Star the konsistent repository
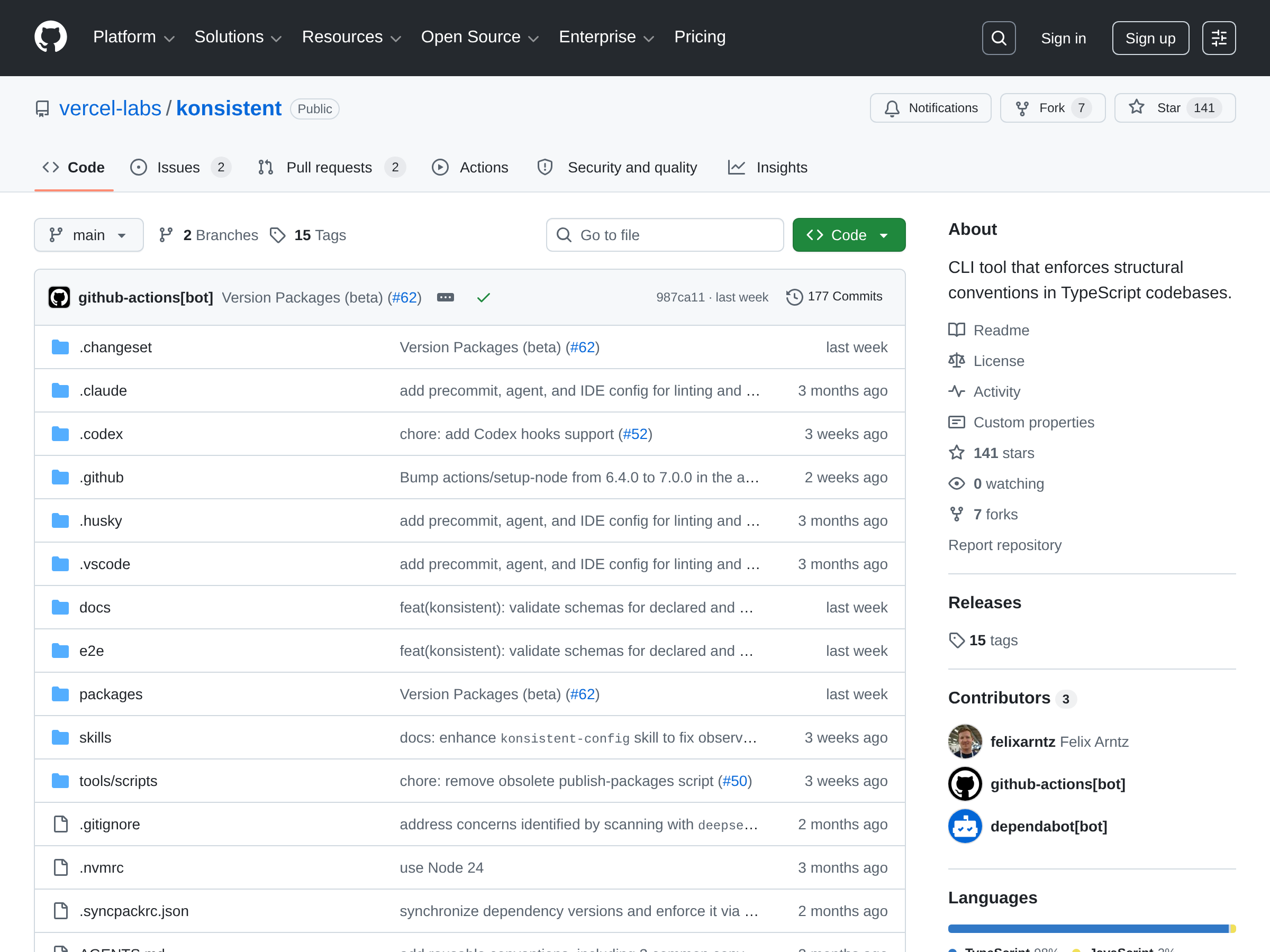The width and height of the screenshot is (1270, 952). 1175,108
